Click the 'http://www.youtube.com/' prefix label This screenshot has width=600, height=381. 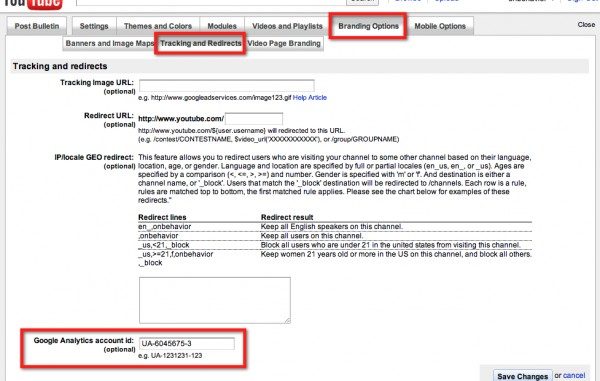click(181, 119)
